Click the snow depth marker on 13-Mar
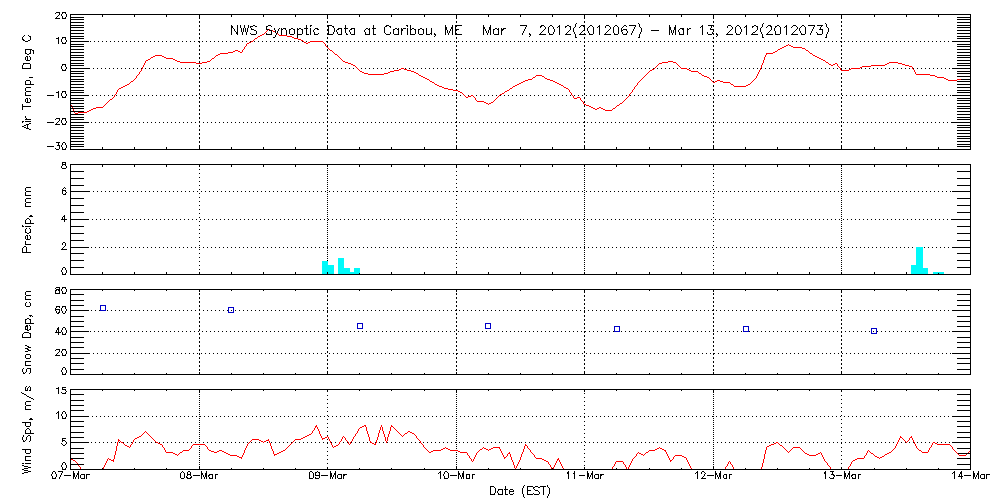This screenshot has height=500, width=1000. click(x=874, y=331)
